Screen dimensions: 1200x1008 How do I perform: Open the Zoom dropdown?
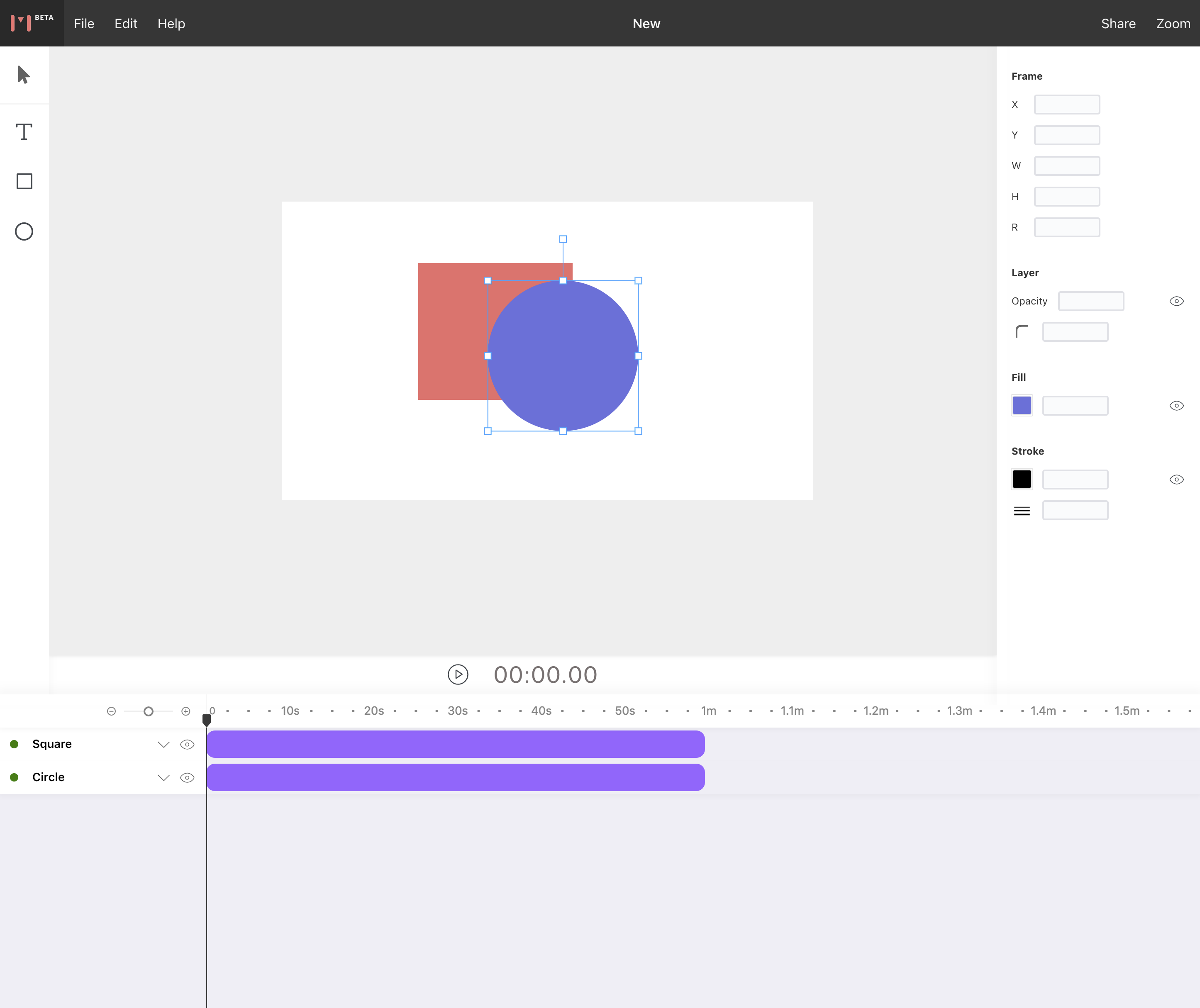pos(1173,23)
